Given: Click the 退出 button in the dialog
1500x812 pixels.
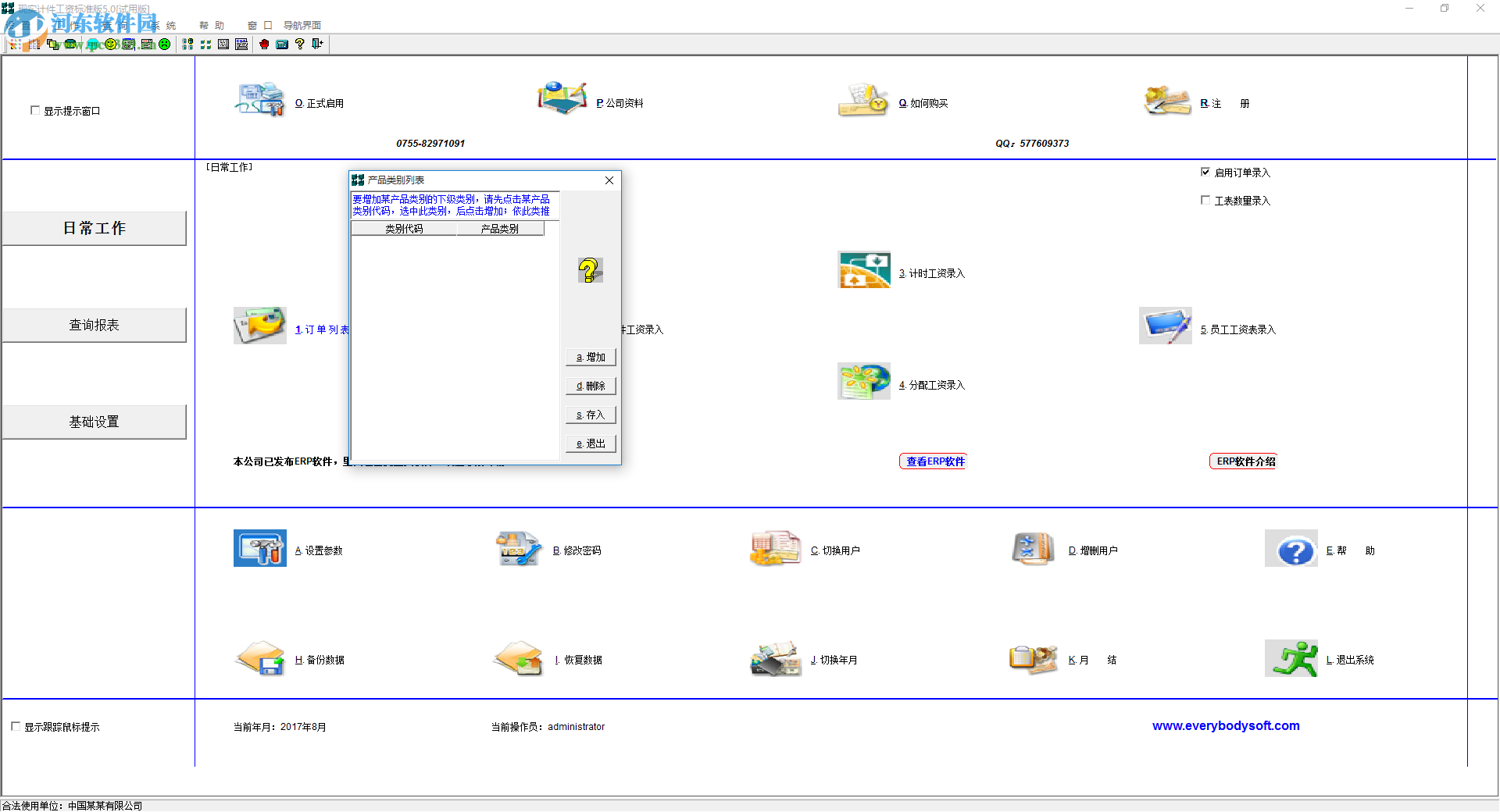Looking at the screenshot, I should coord(591,443).
